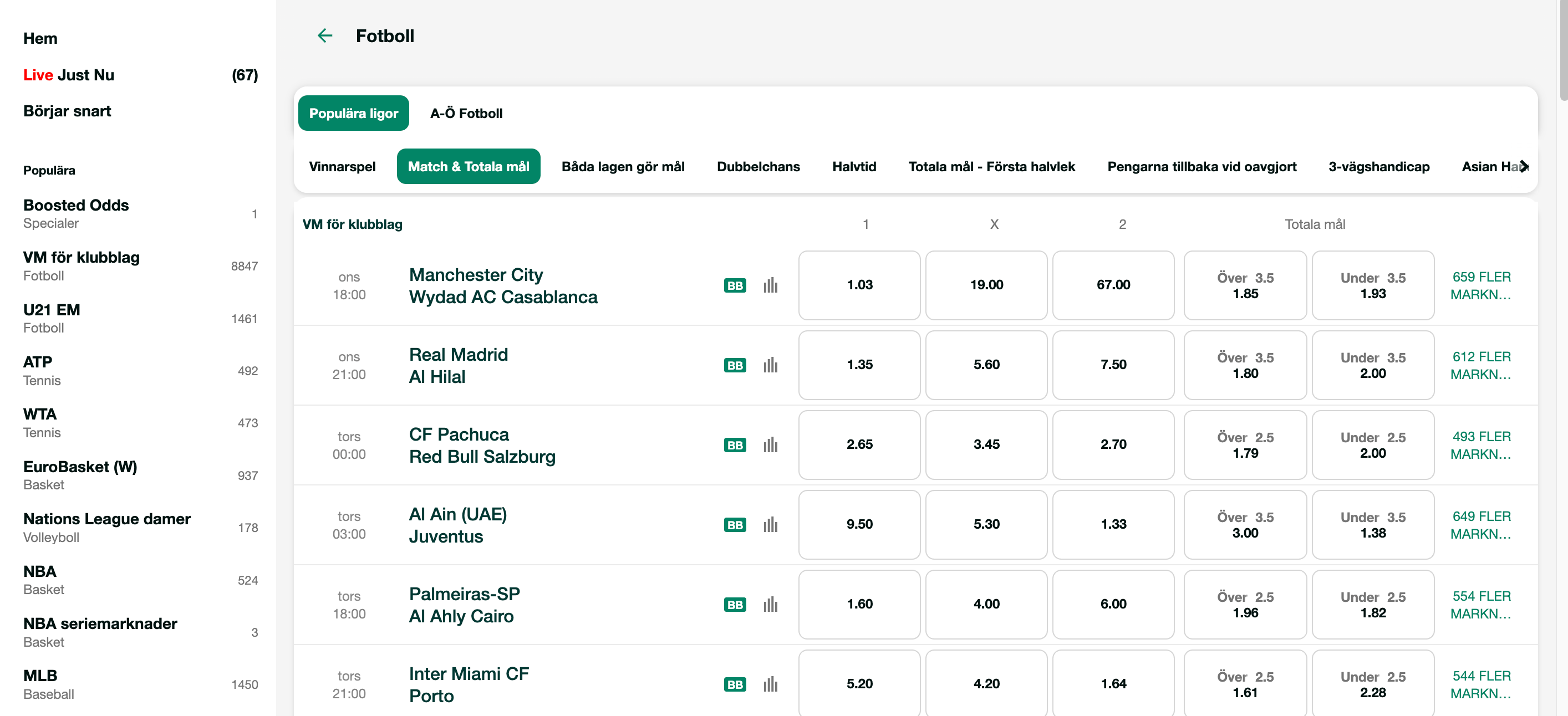This screenshot has height=716, width=1568.
Task: Switch to A-Ö Fotboll tab
Action: [x=466, y=113]
